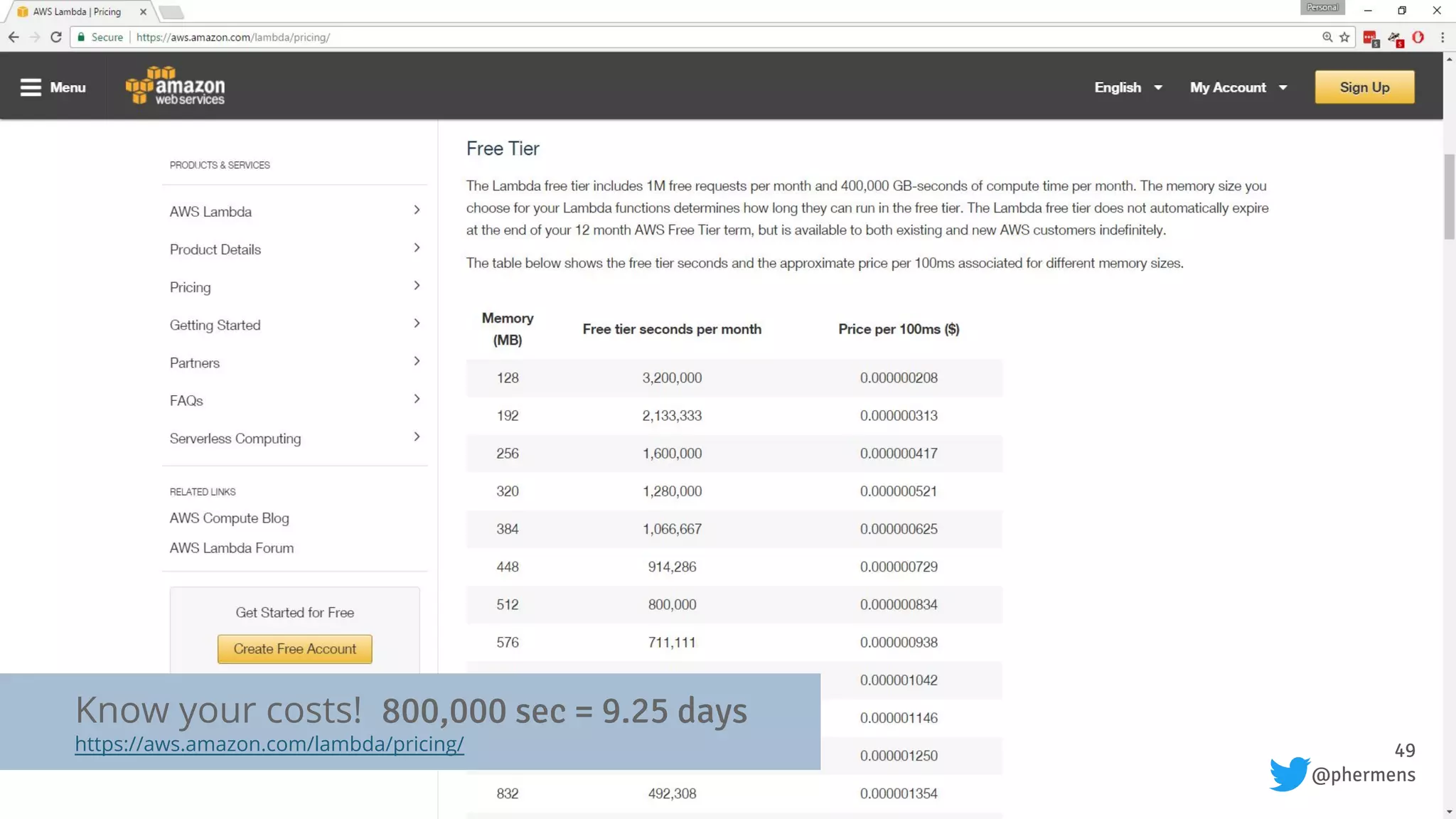Click the PRODUCTS & SERVICES sidebar heading
The image size is (1456, 819).
pyautogui.click(x=220, y=165)
